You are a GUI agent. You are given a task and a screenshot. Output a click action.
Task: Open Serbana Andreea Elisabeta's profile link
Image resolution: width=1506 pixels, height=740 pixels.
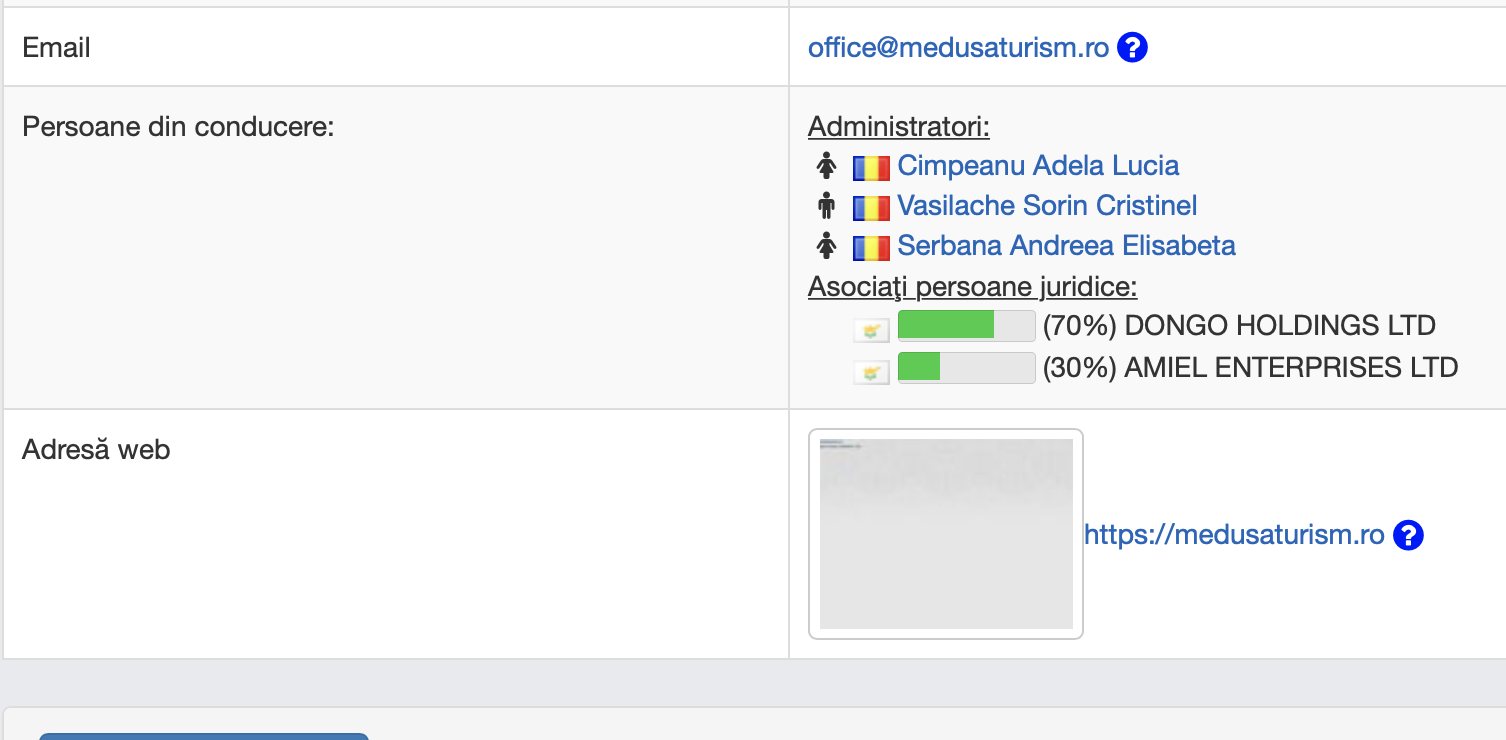click(1066, 245)
